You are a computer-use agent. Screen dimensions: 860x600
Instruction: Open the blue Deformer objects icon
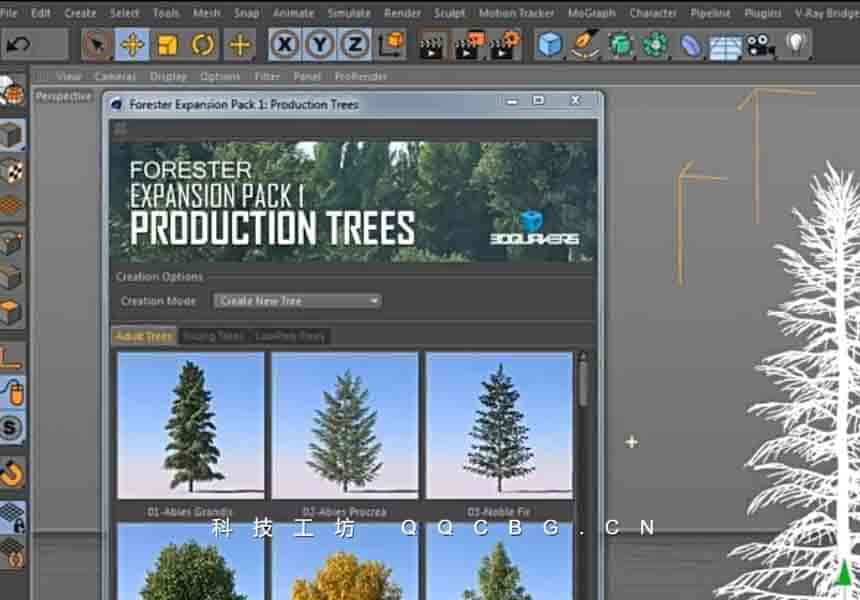[691, 45]
